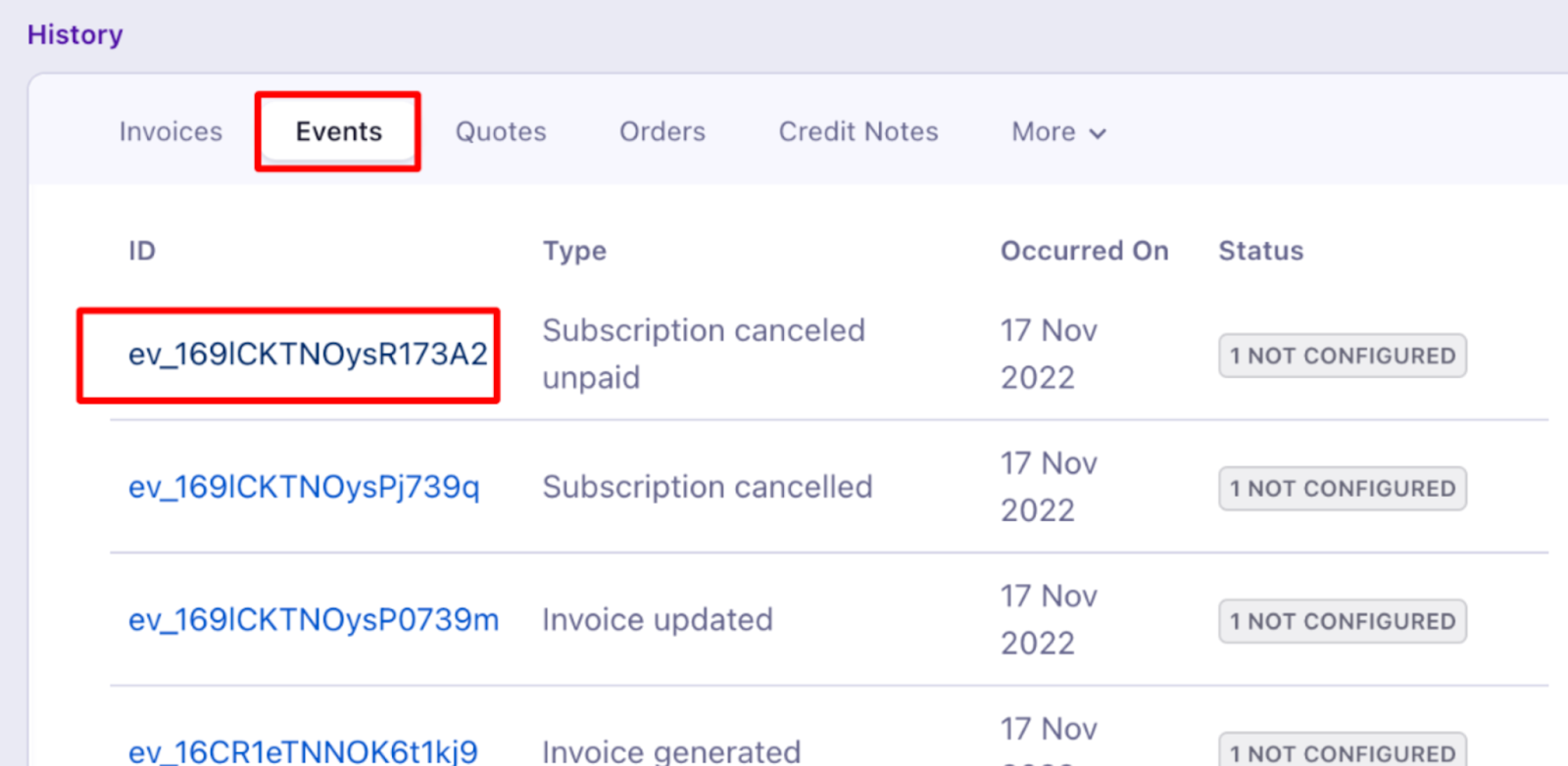Open event ev_16CR1eTNNOK6t1kj9

click(303, 751)
